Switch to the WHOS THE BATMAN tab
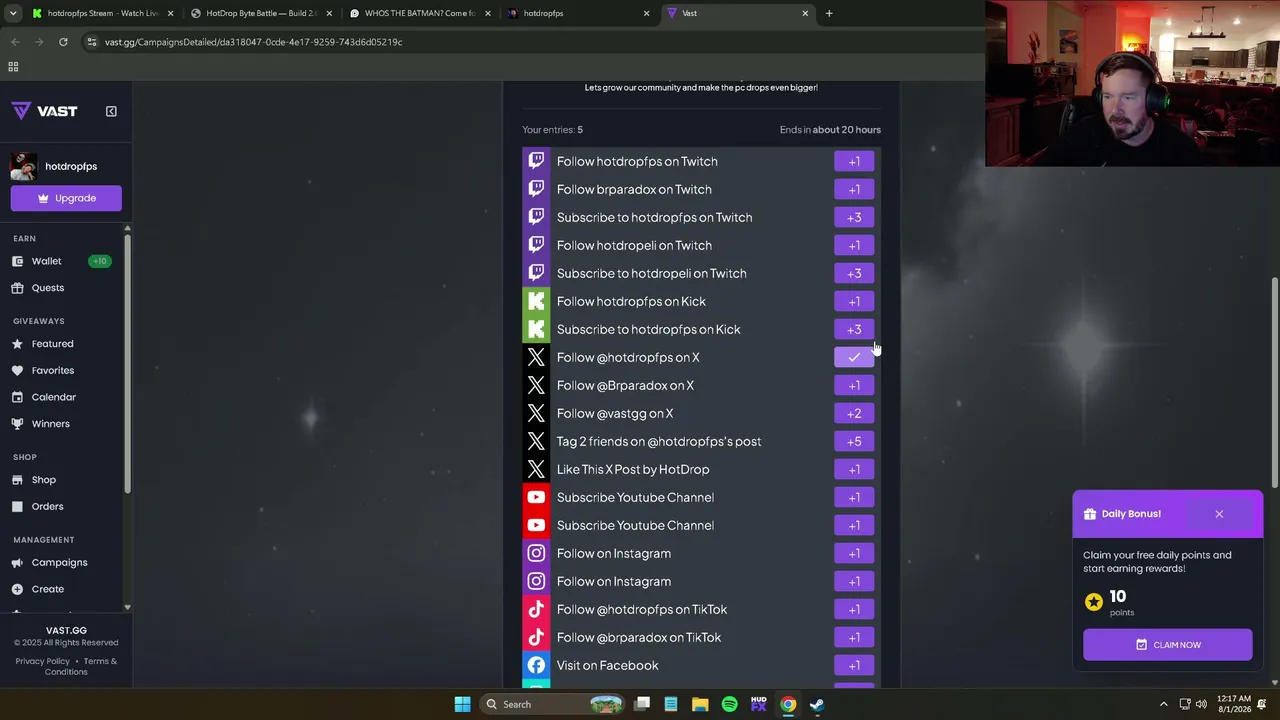Viewport: 1280px width, 720px height. [420, 13]
